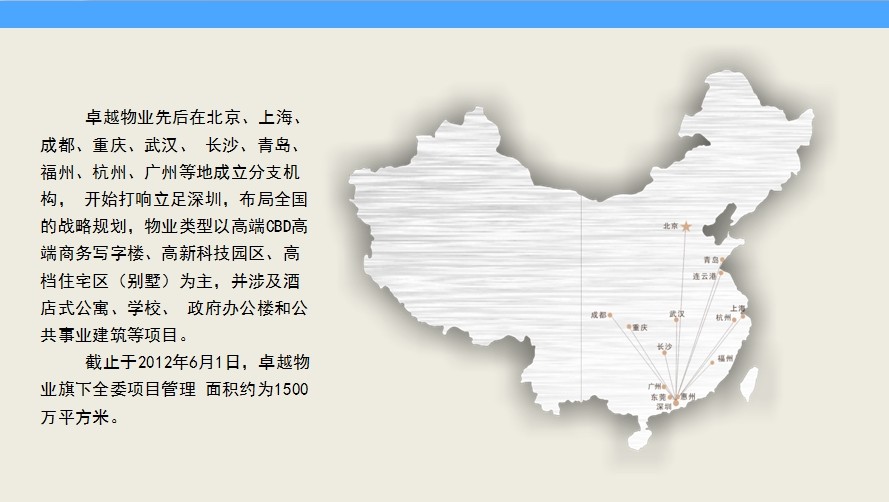
Task: Click the 成都 map label
Action: pyautogui.click(x=598, y=315)
